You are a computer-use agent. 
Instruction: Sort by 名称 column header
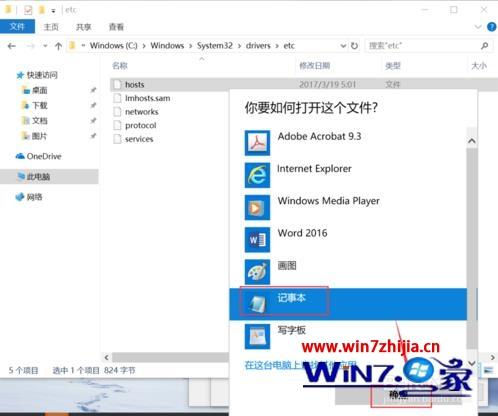[x=120, y=66]
